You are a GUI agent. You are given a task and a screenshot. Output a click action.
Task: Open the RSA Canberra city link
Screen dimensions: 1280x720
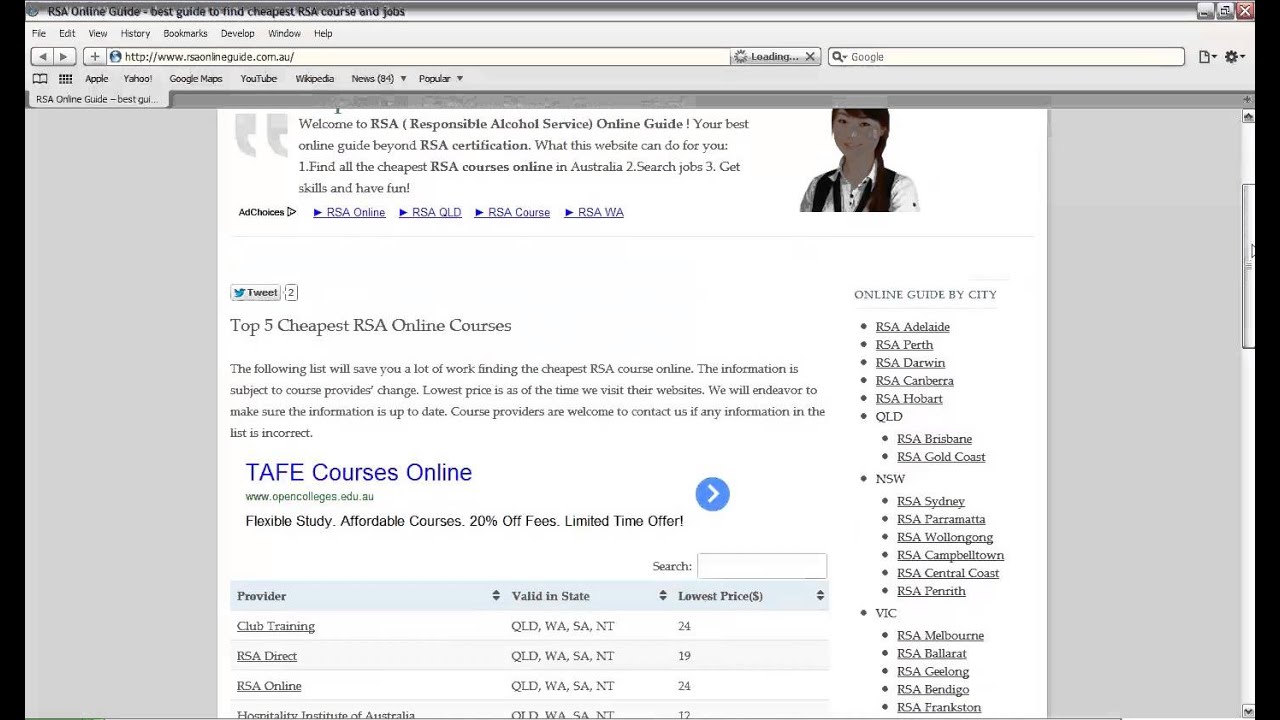[x=914, y=381]
